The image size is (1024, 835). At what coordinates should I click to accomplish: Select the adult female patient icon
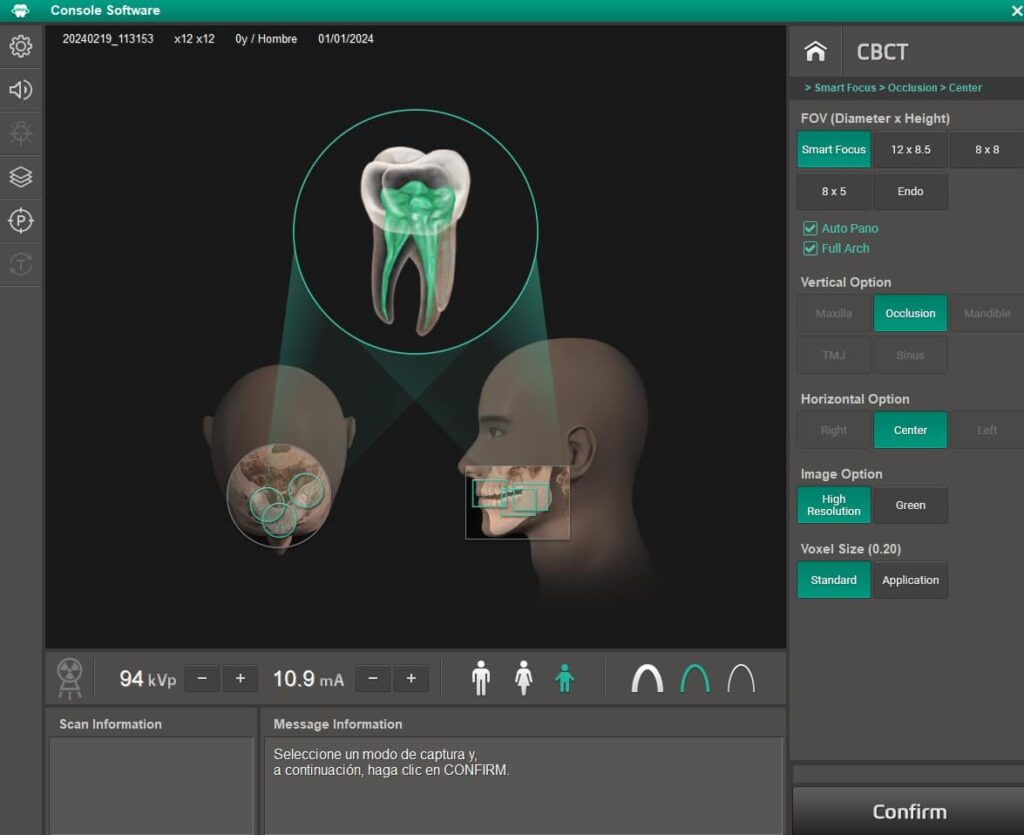coord(523,678)
